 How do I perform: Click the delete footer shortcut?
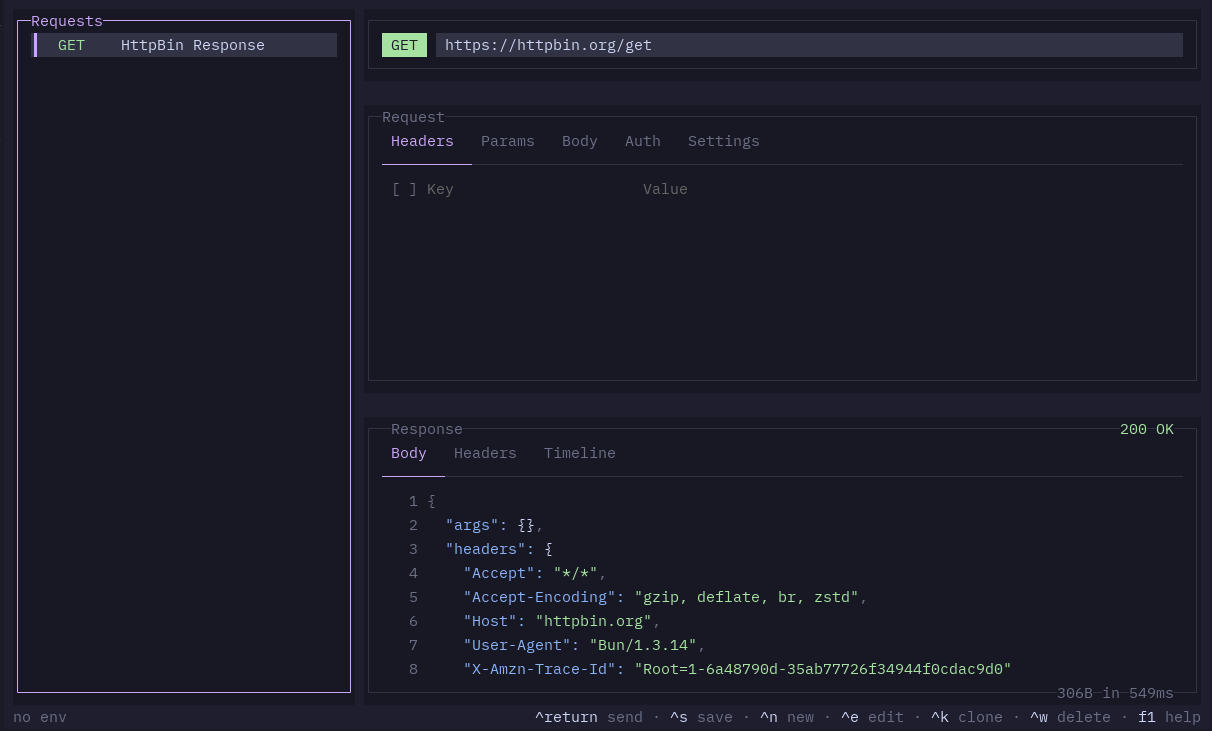click(x=1070, y=717)
